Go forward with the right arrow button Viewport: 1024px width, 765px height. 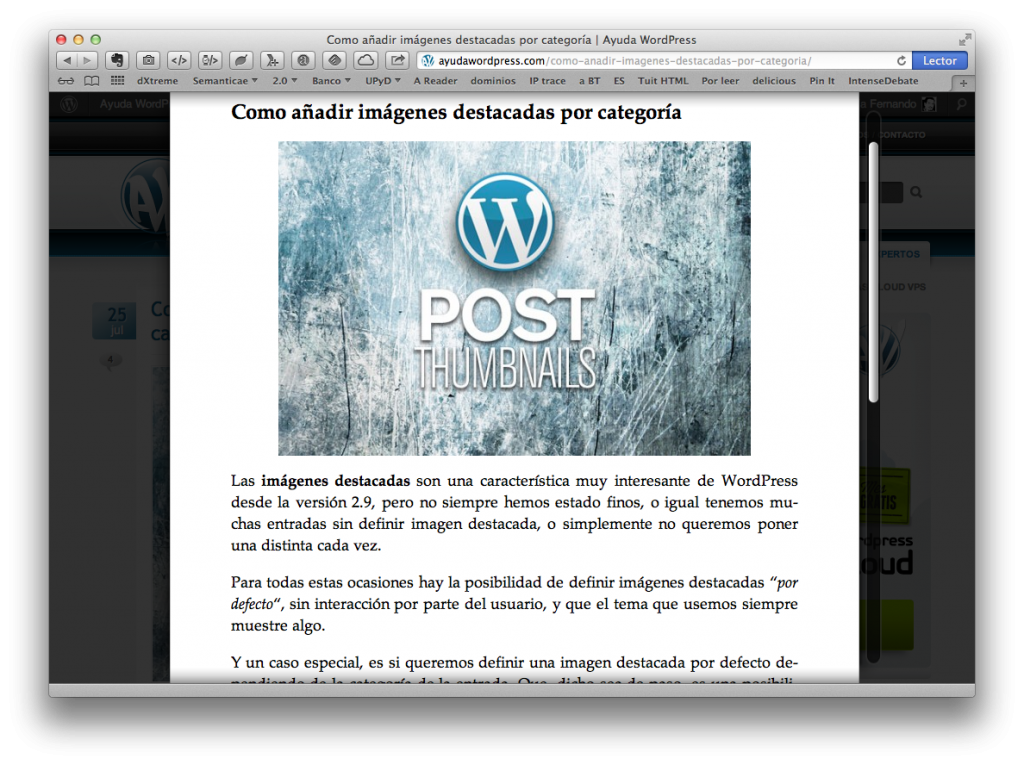[87, 61]
